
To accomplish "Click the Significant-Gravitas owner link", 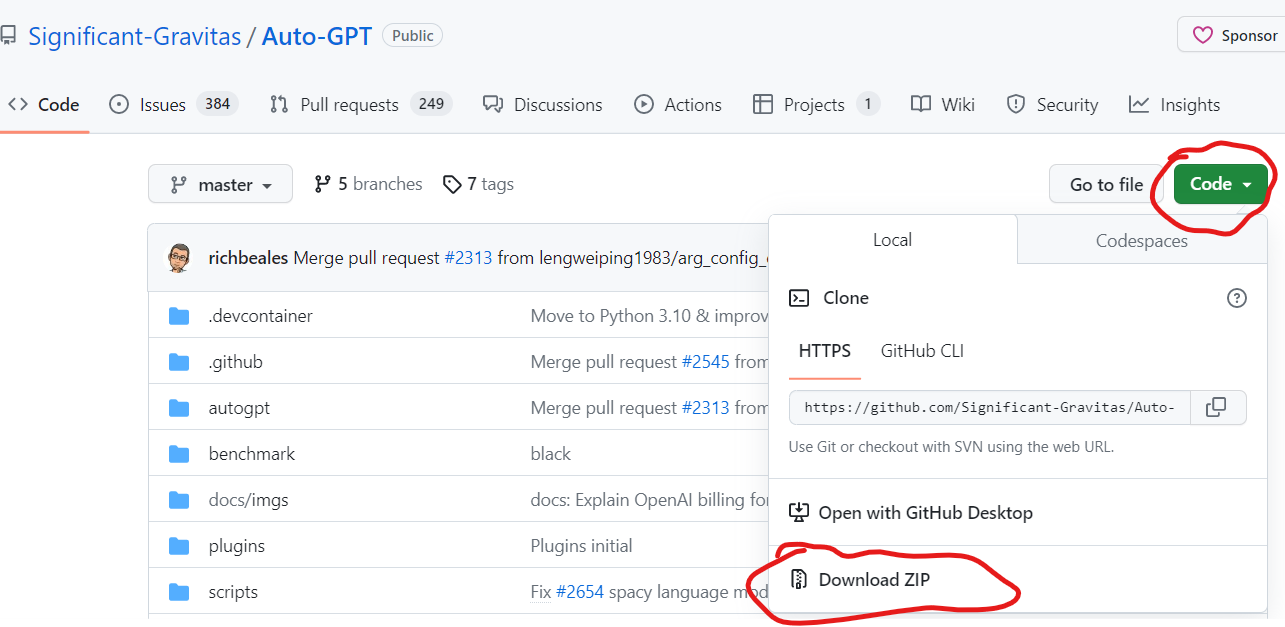I will pos(135,37).
